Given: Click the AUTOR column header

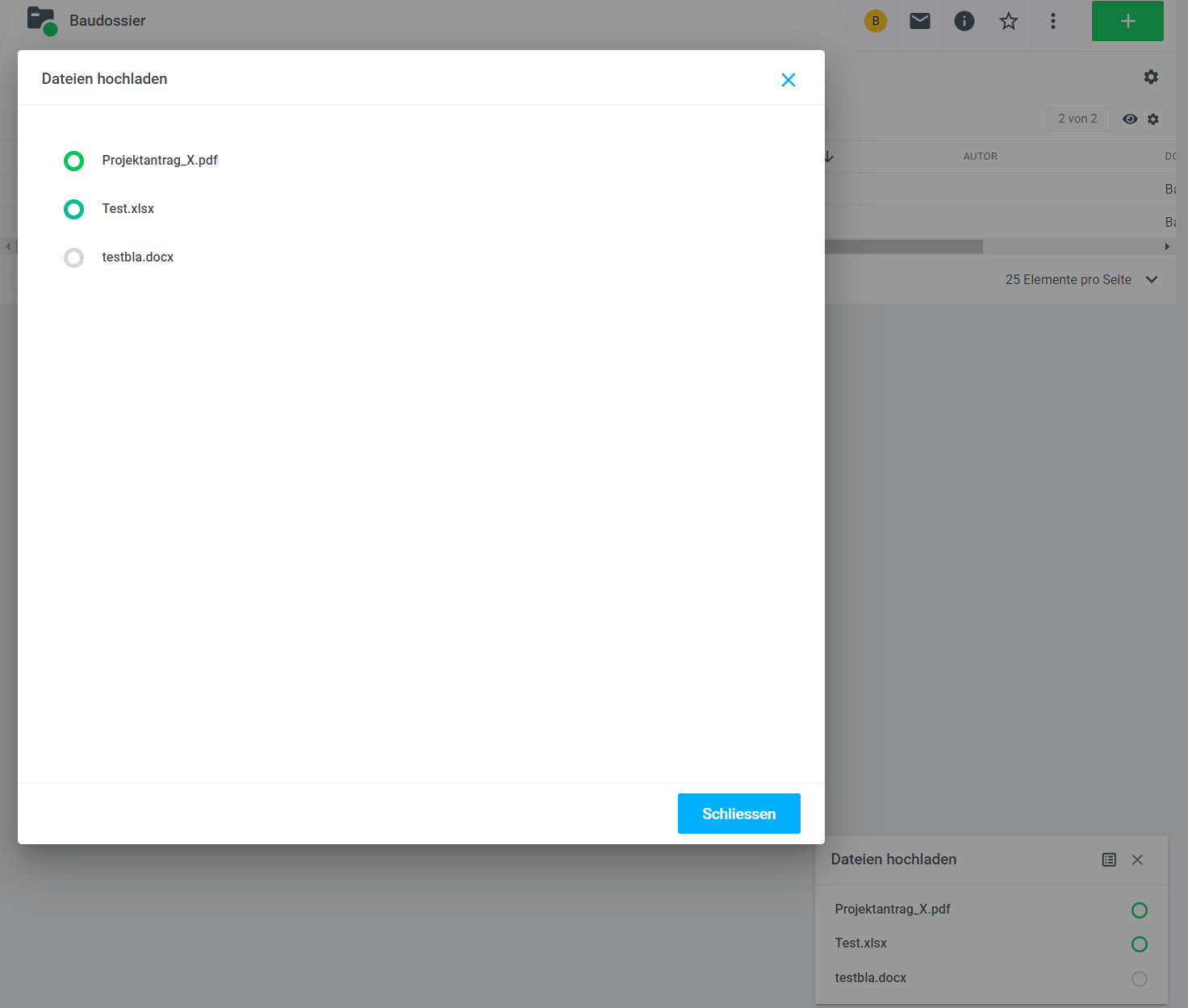Looking at the screenshot, I should (x=980, y=157).
